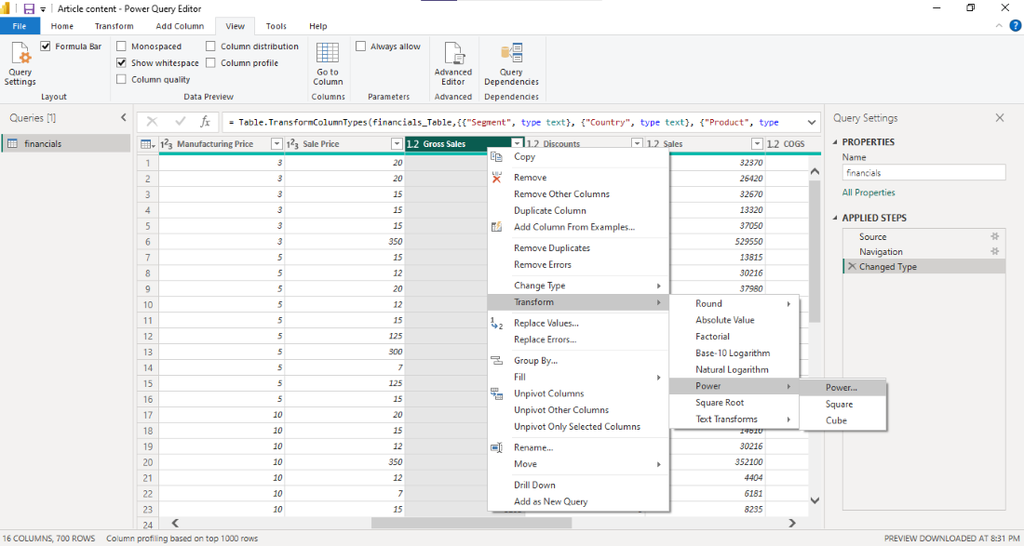This screenshot has height=546, width=1024.
Task: Open the Sale Price column filter dropdown
Action: tap(397, 144)
